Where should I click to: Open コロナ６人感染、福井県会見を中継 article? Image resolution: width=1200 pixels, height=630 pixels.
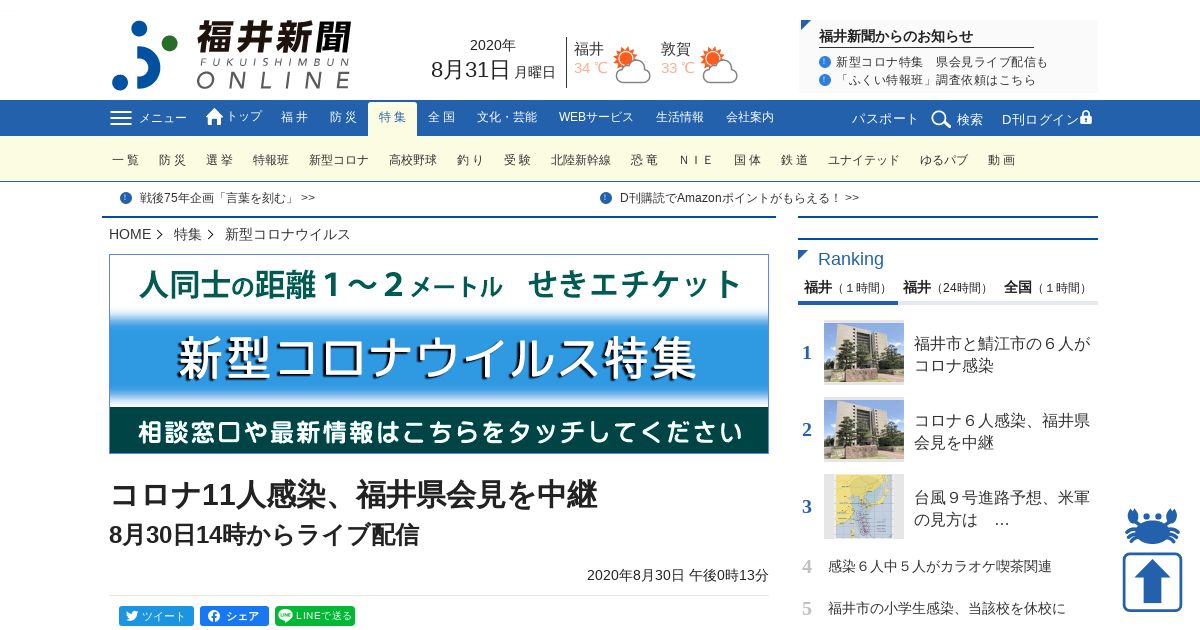pos(1002,431)
